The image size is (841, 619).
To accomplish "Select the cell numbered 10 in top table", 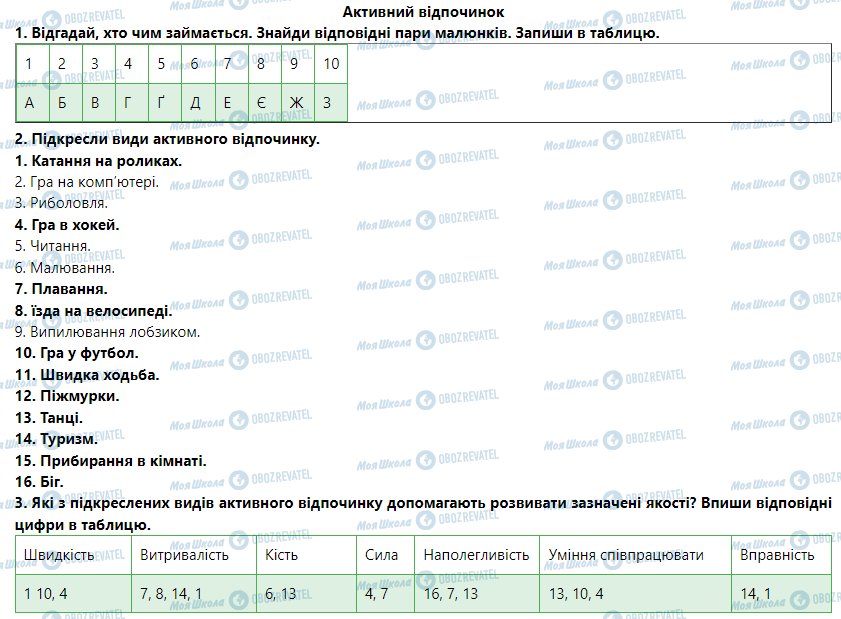I will (331, 64).
